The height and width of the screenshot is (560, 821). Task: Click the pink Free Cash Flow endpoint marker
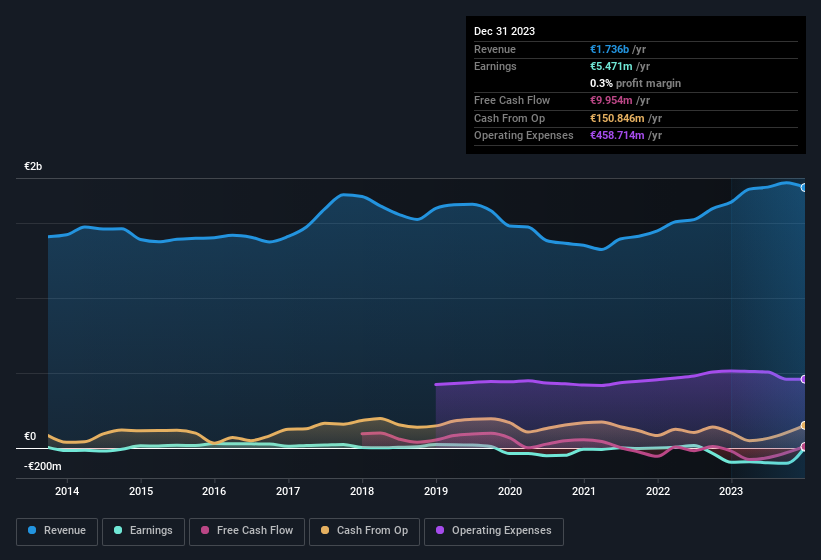click(x=803, y=447)
